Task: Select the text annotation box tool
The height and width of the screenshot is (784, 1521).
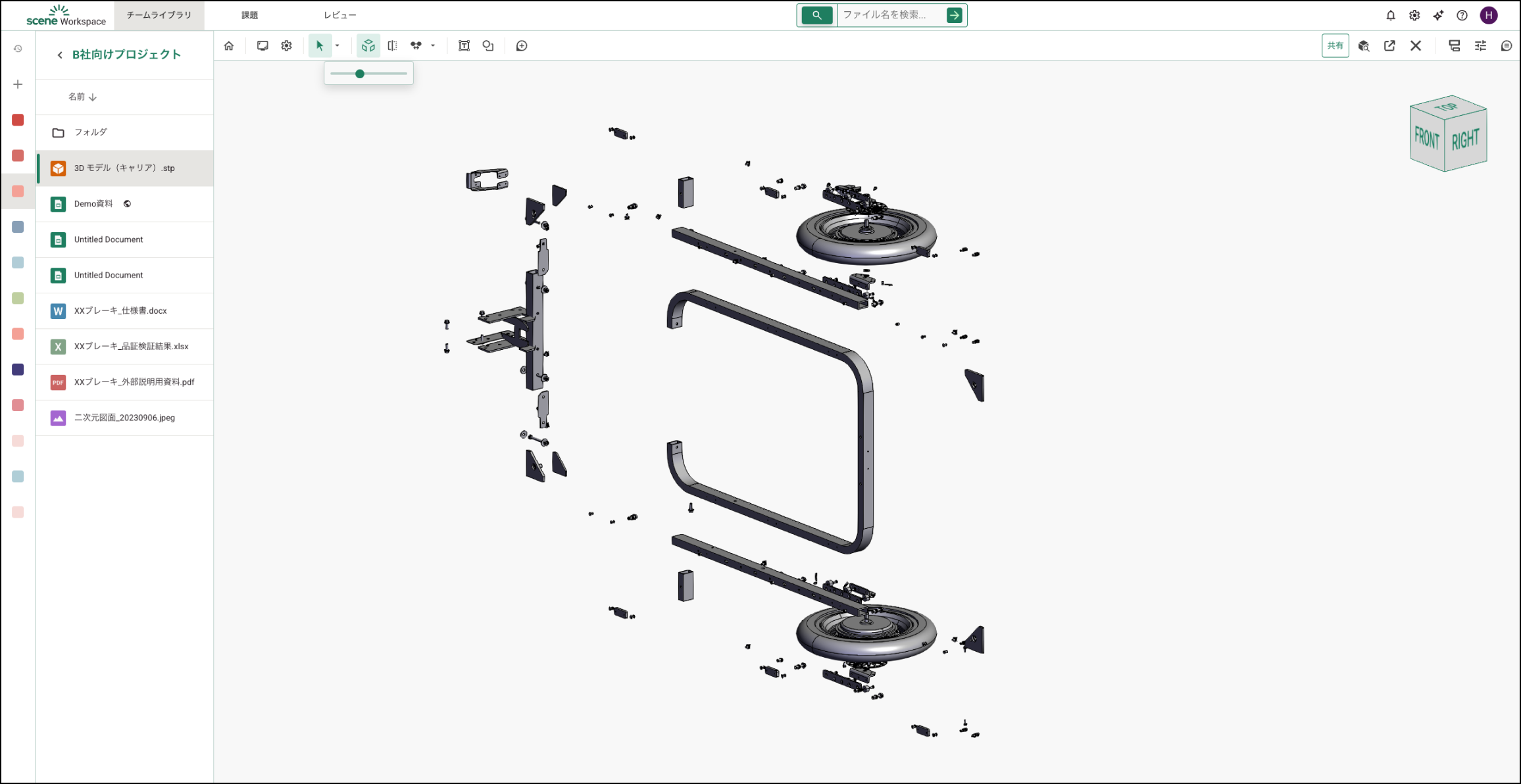Action: click(464, 46)
